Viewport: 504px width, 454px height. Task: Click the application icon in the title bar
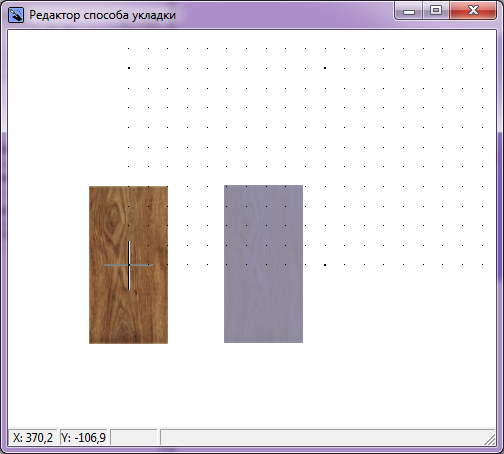coord(16,15)
